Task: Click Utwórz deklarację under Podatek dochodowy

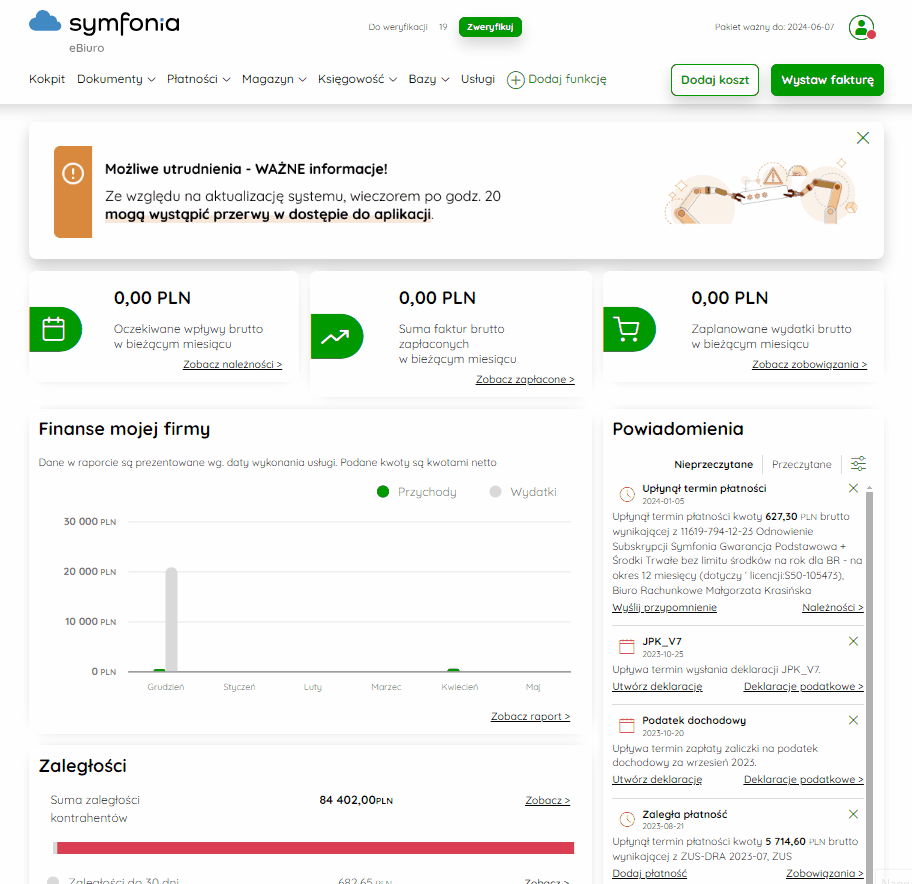Action: [x=657, y=780]
